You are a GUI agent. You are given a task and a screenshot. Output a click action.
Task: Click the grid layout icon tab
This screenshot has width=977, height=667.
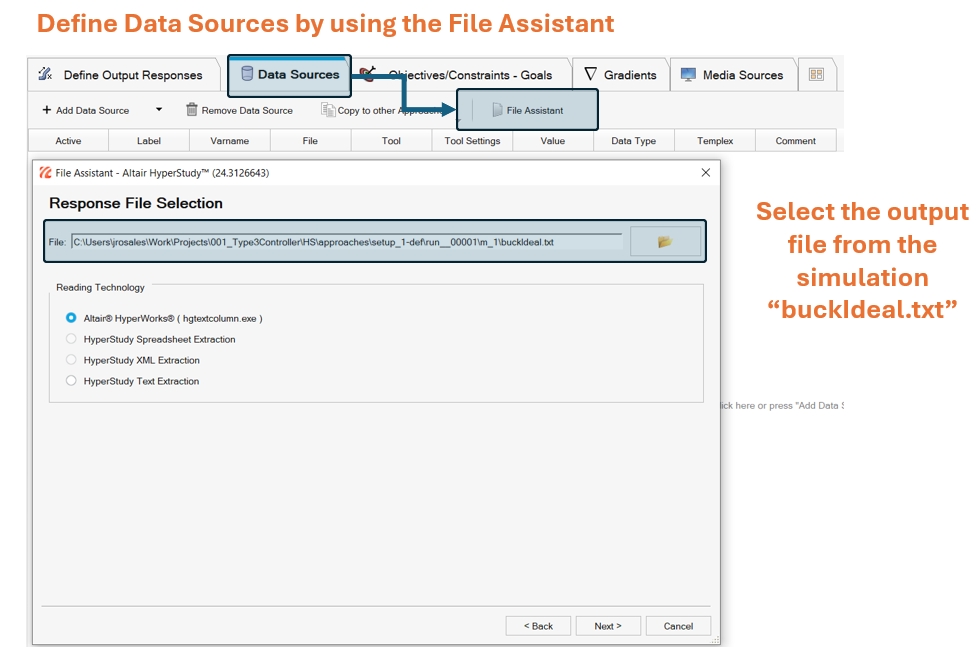point(816,75)
